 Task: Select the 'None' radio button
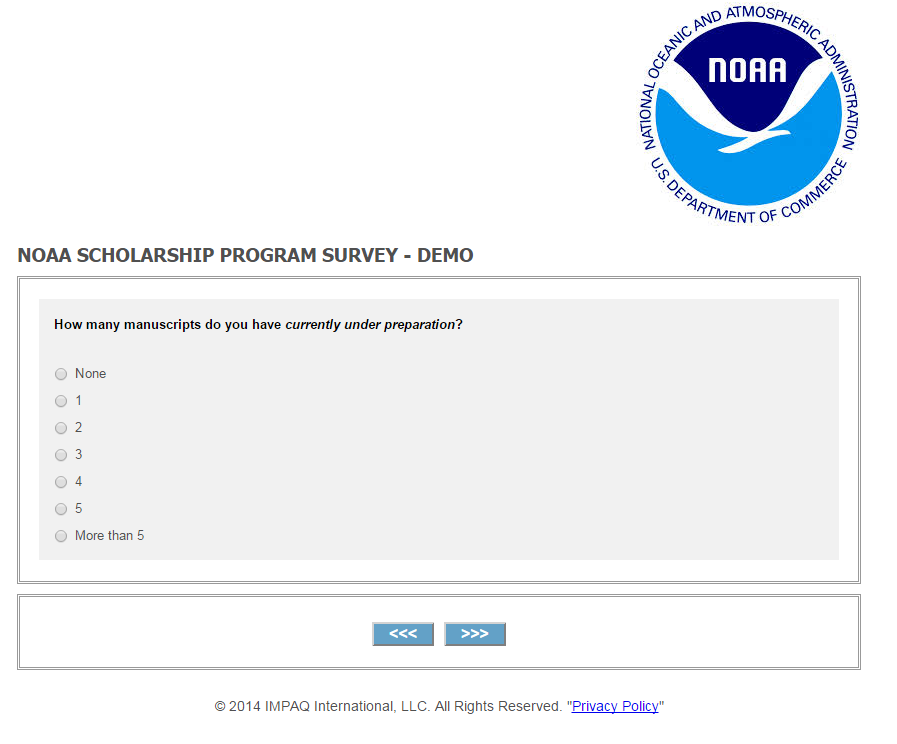click(61, 374)
